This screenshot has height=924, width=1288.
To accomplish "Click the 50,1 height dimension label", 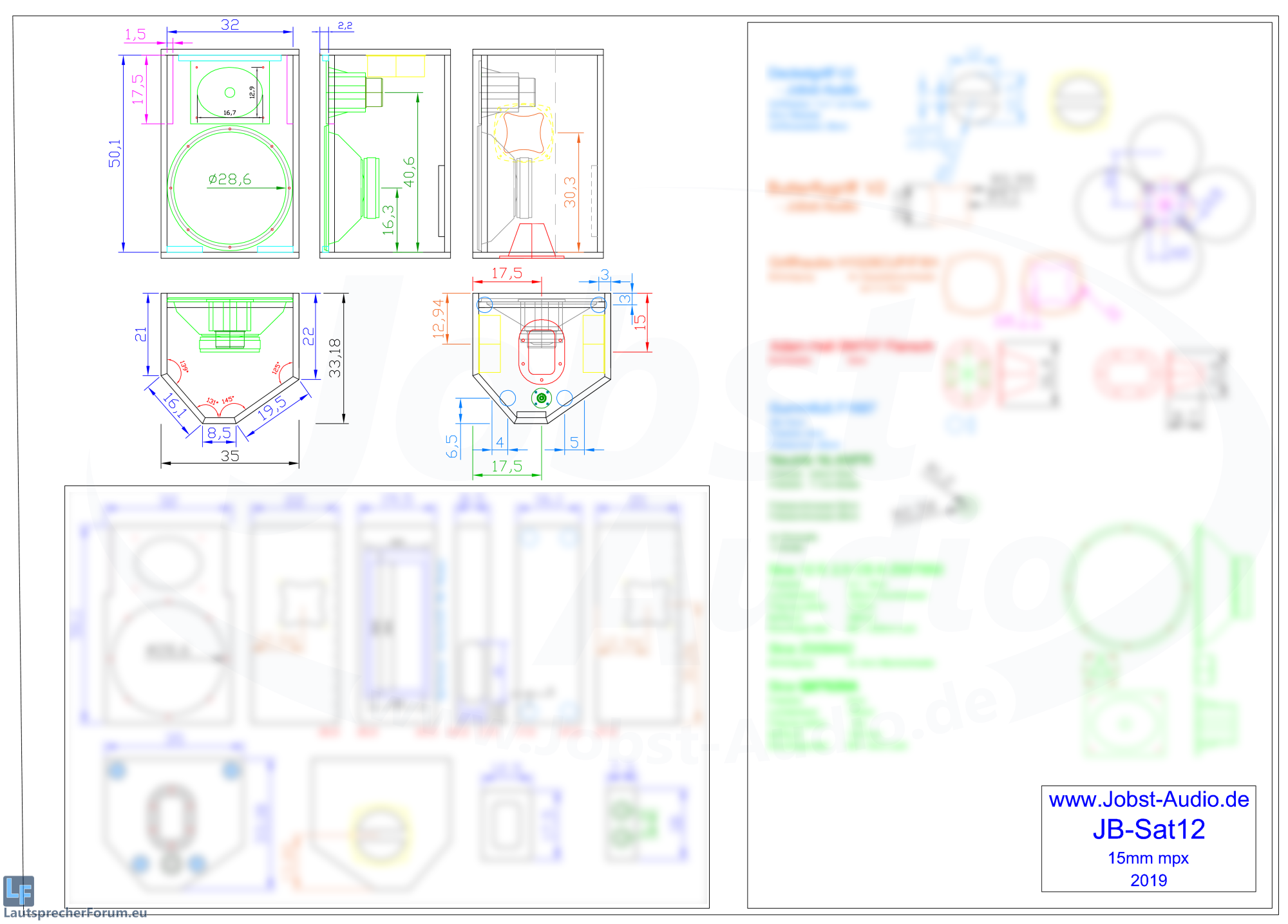I will (115, 153).
